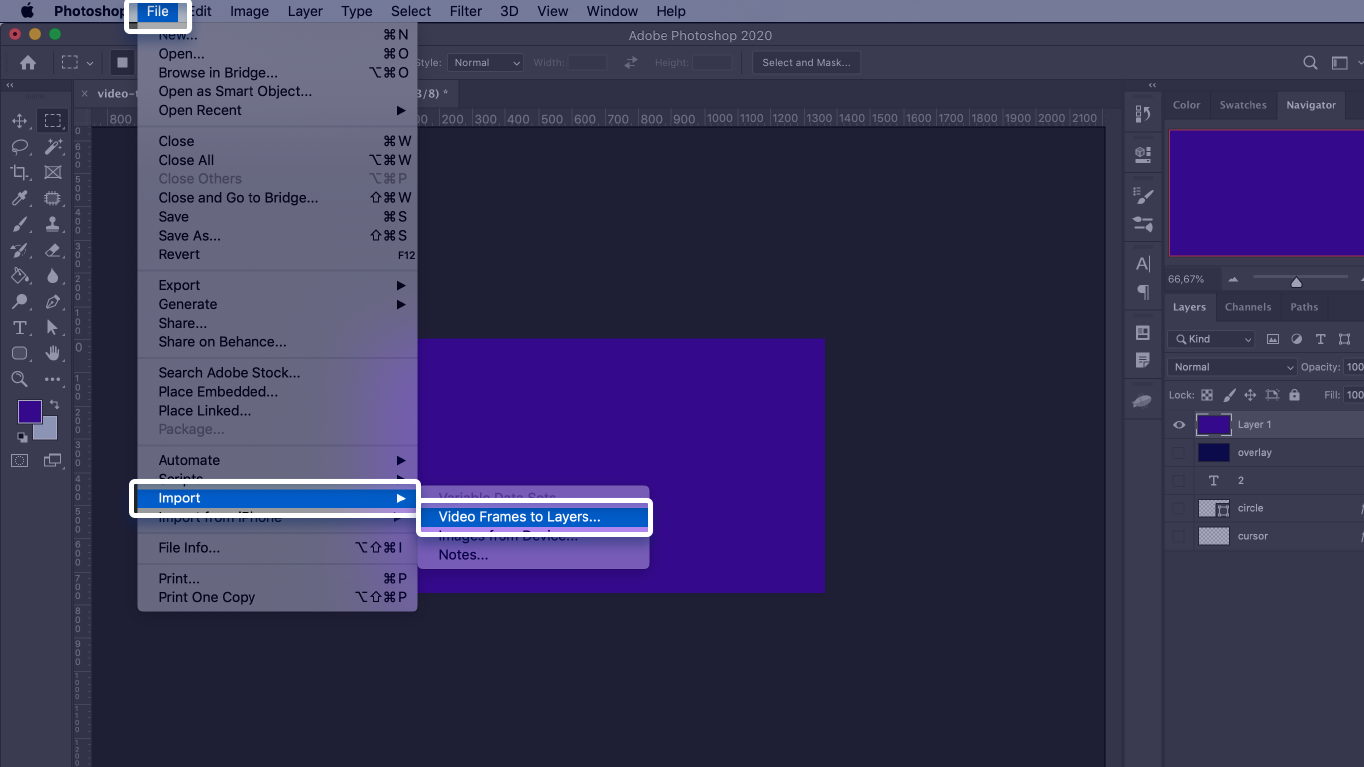This screenshot has width=1364, height=767.
Task: Expand the Generate submenu
Action: tap(277, 304)
